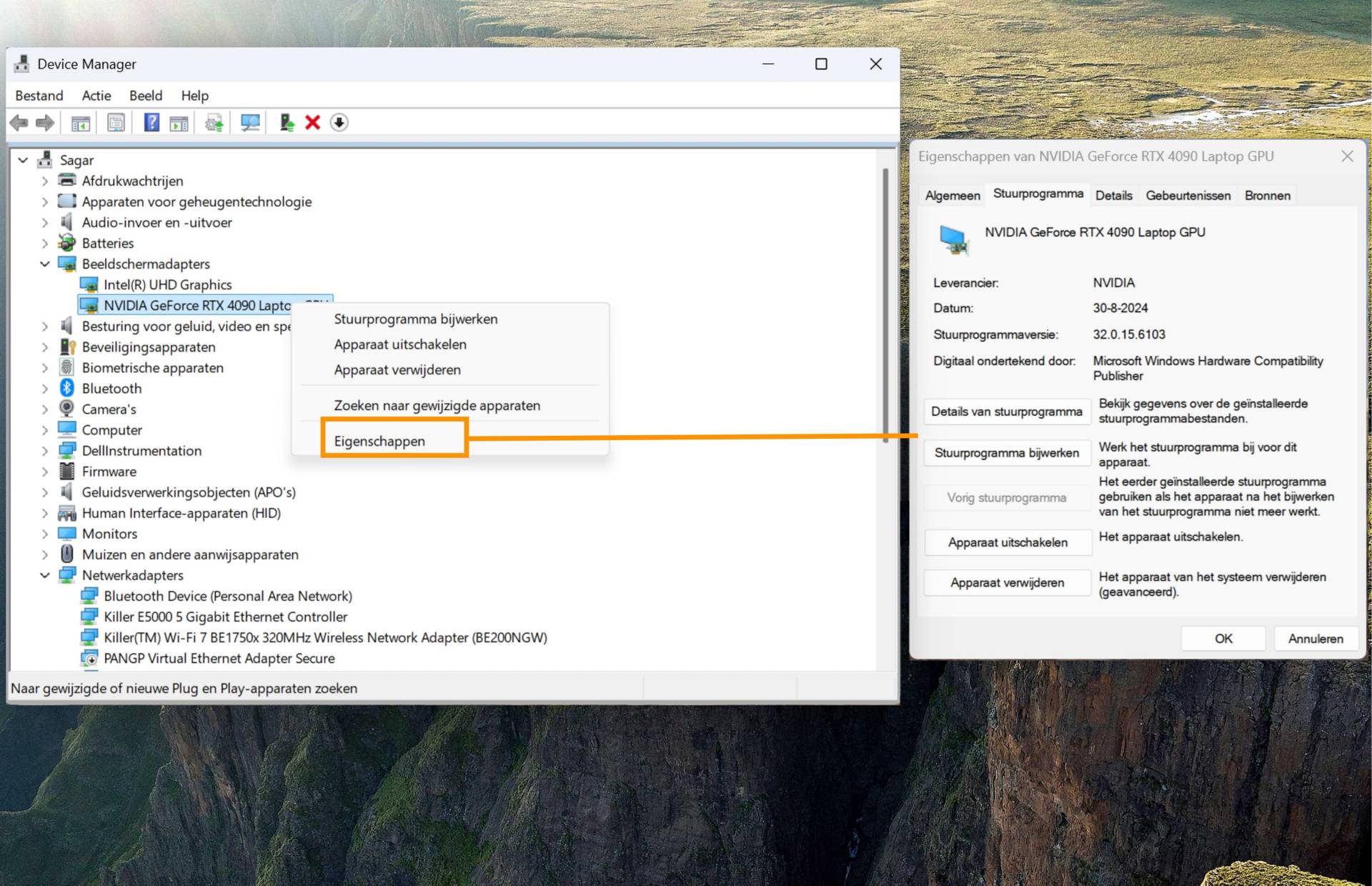Expand the Bluetooth device category
The image size is (1372, 886).
(x=45, y=389)
